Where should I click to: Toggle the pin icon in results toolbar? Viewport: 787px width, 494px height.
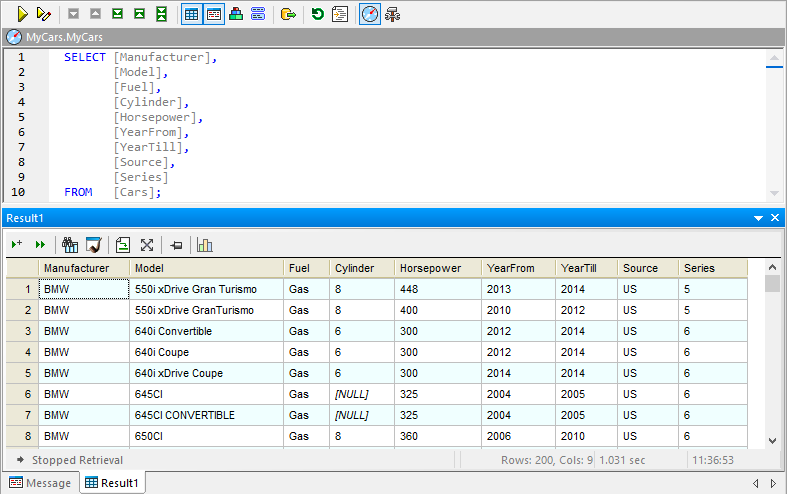(x=176, y=245)
